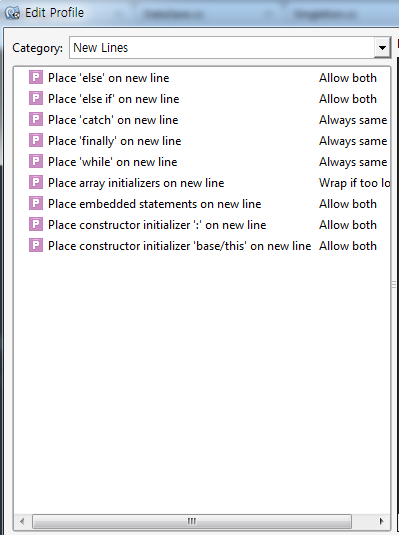This screenshot has height=535, width=399.
Task: Click the property icon beside Place 'else' on new line
Action: pos(36,77)
